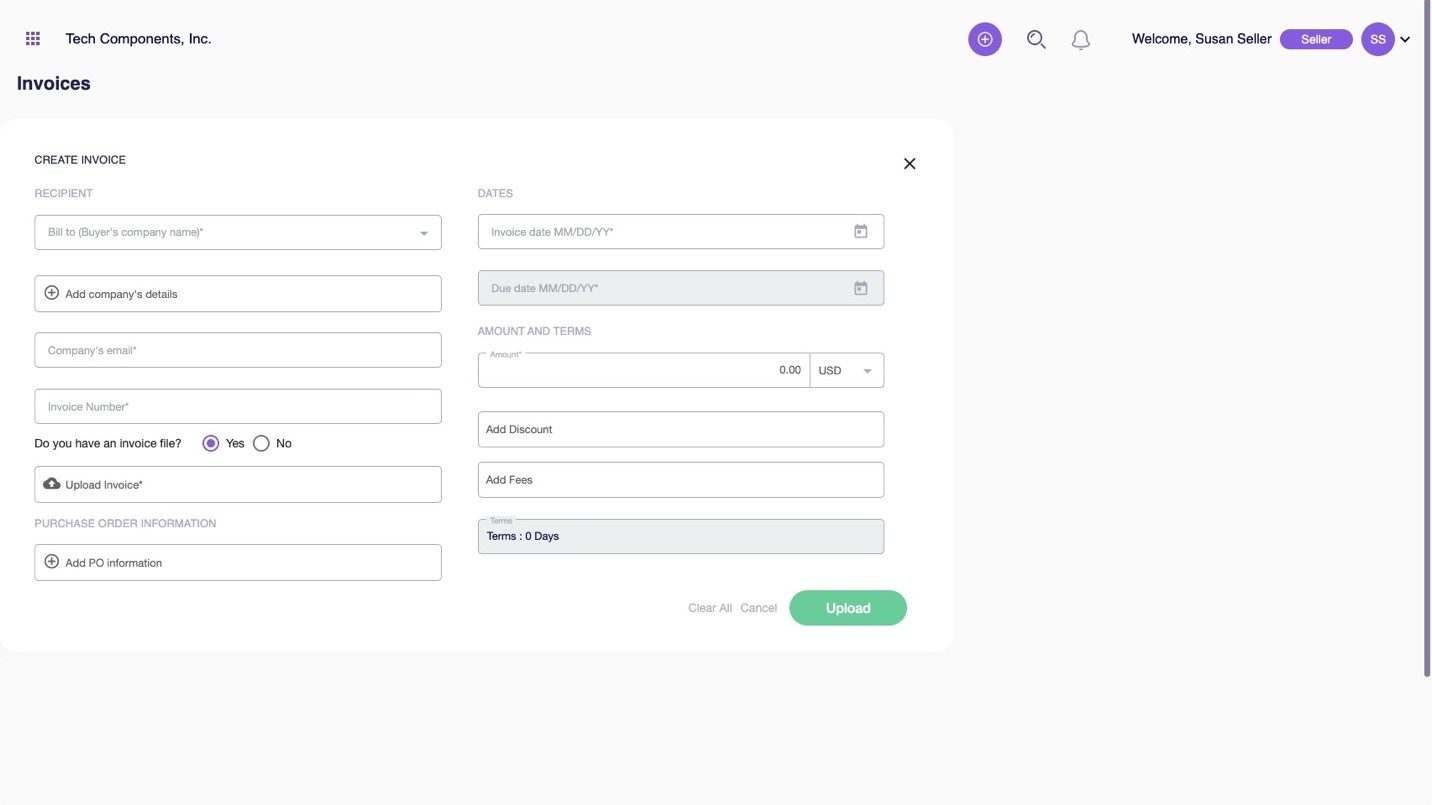
Task: Click the purple plus create icon
Action: click(x=984, y=39)
